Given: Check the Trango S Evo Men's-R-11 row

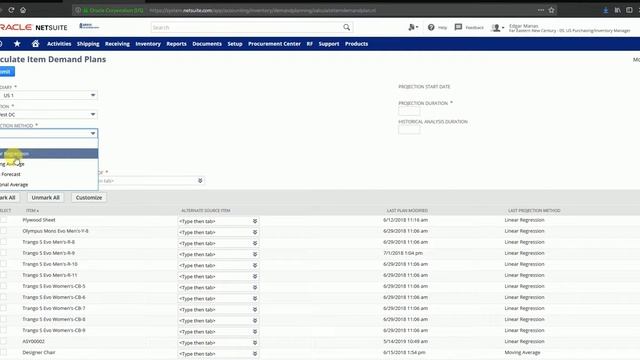Looking at the screenshot, I should [x=4, y=275].
